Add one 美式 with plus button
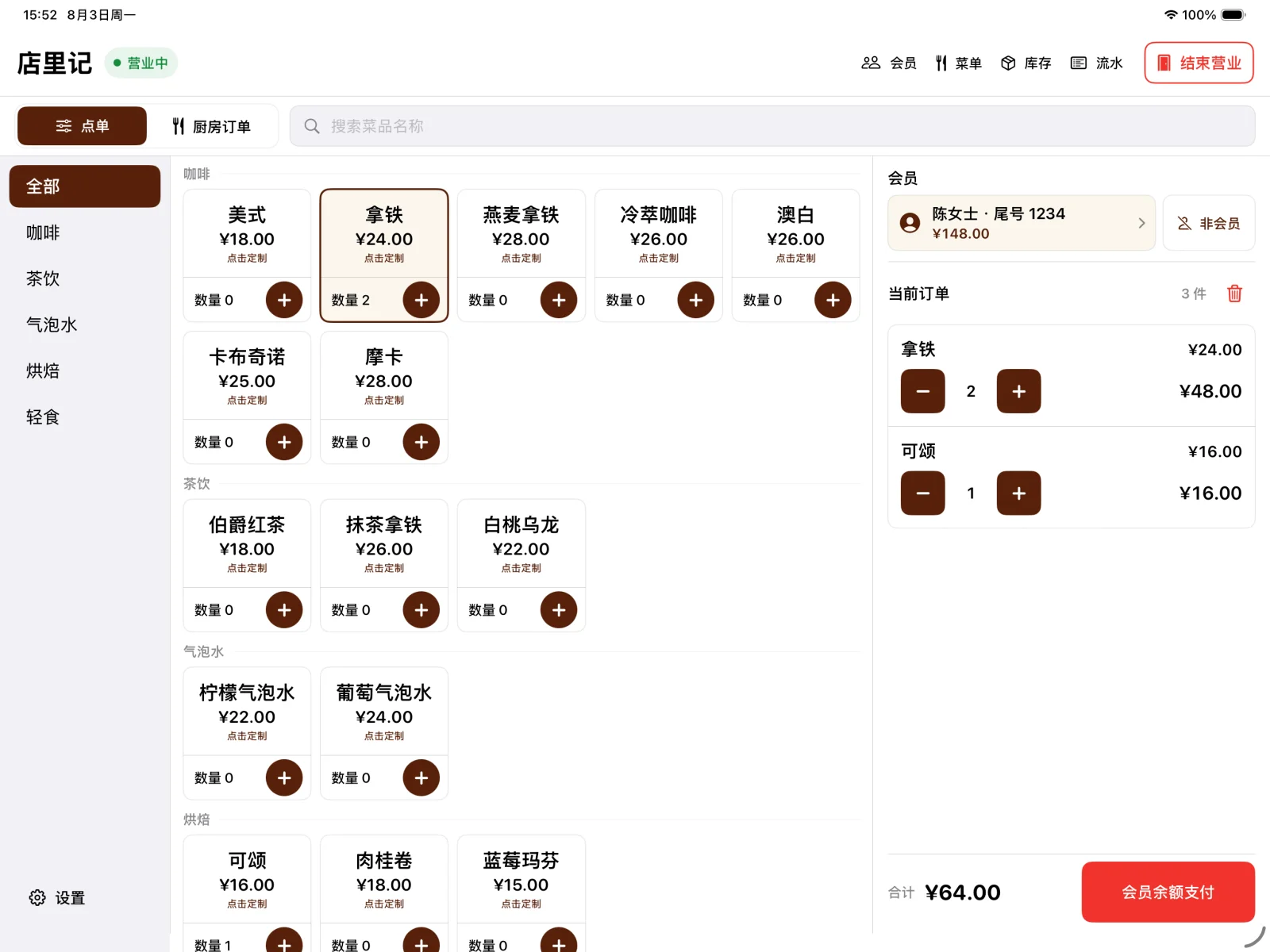This screenshot has height=952, width=1270. coord(284,300)
